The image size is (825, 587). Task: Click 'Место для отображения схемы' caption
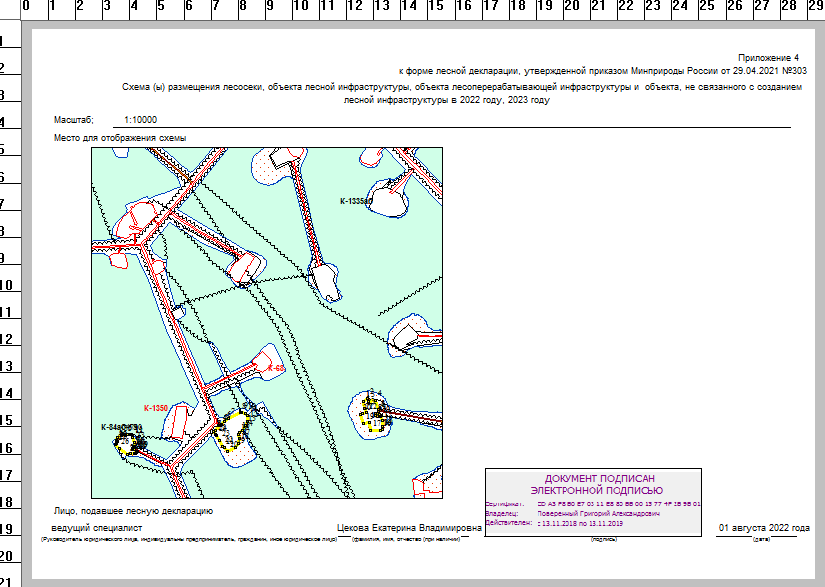(x=121, y=138)
